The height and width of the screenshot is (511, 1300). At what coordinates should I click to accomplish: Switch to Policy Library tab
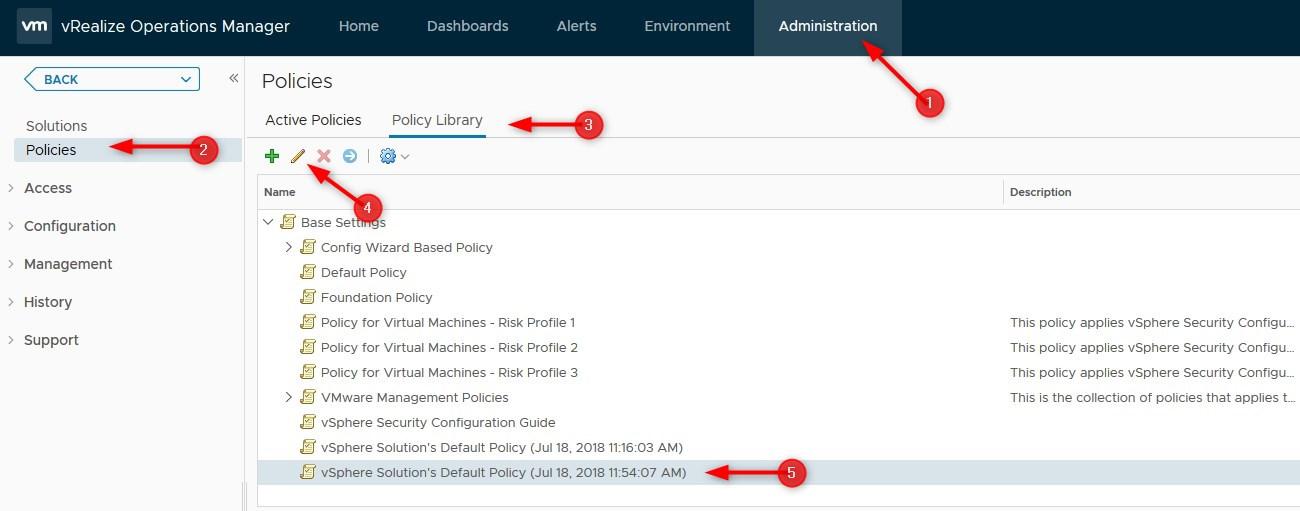click(437, 120)
